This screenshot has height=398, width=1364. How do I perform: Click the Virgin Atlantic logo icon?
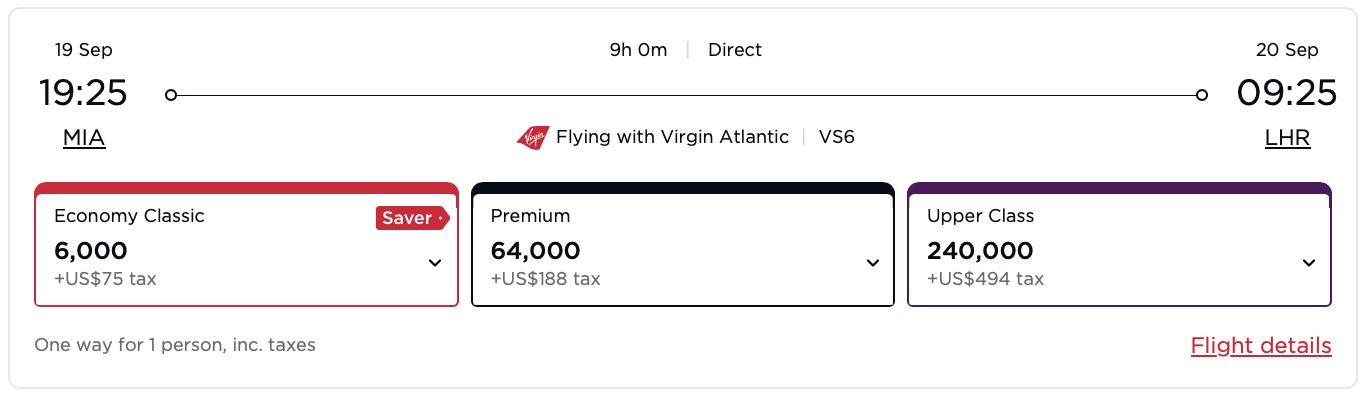[532, 137]
